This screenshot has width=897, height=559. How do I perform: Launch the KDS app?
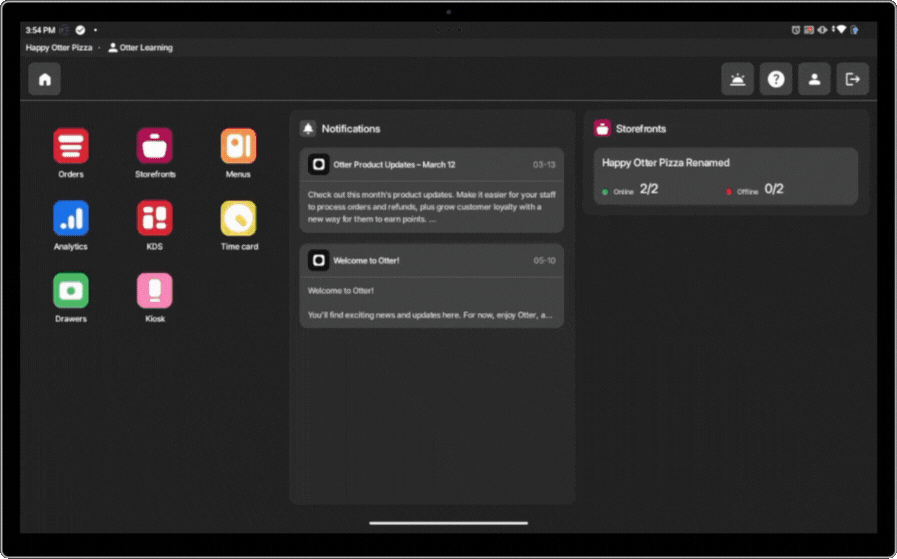[x=154, y=218]
